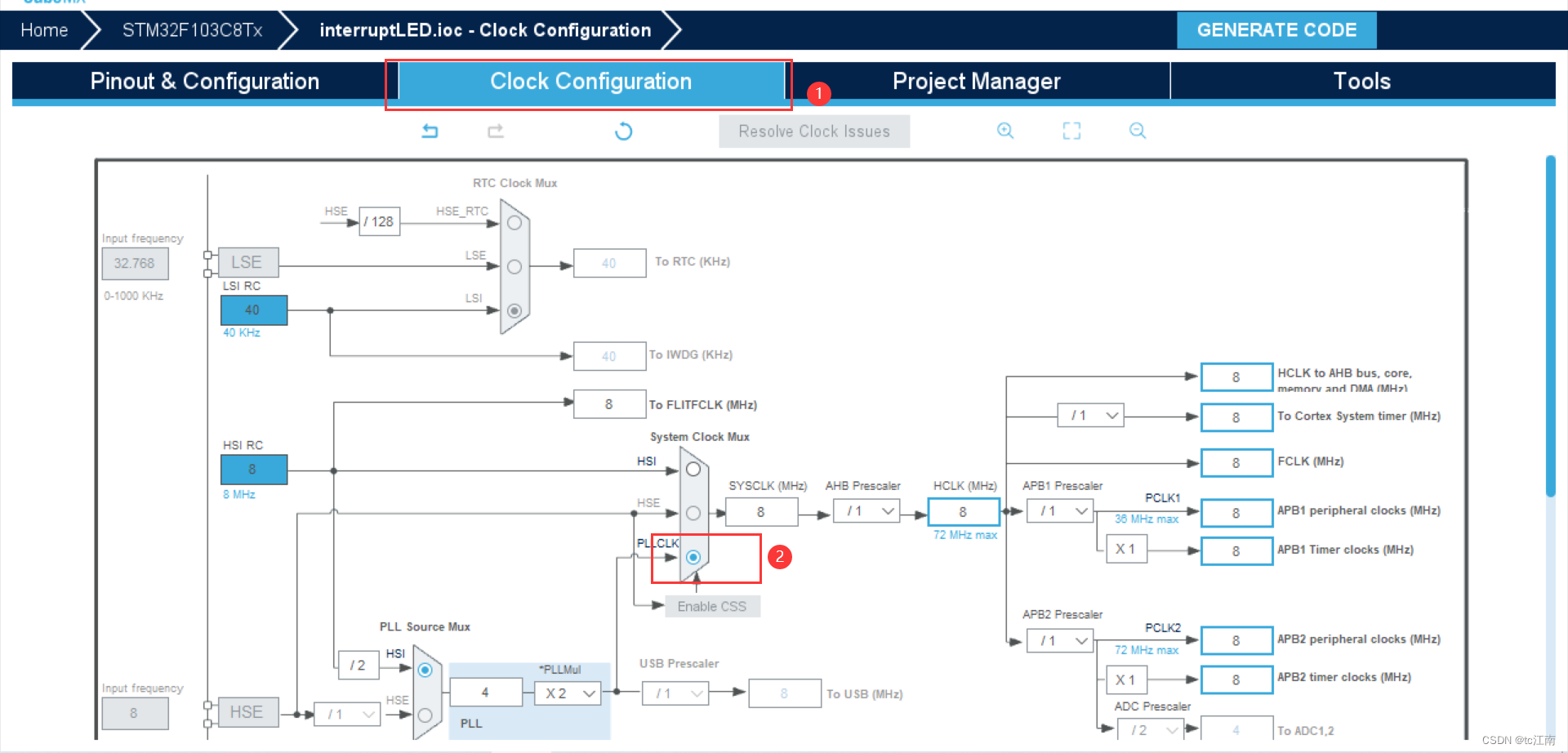The width and height of the screenshot is (1568, 753).
Task: Select LSI in RTC Clock Mux
Action: (x=514, y=310)
